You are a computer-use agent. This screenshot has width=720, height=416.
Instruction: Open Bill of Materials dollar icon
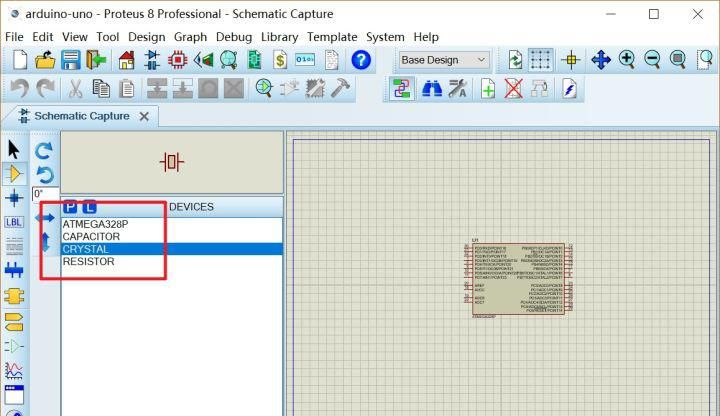pos(280,60)
